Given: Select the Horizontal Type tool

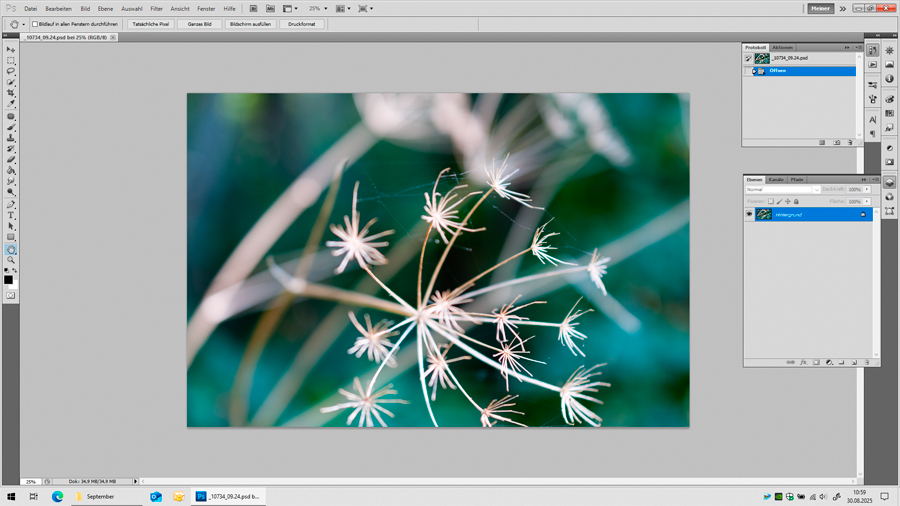Looking at the screenshot, I should [11, 215].
